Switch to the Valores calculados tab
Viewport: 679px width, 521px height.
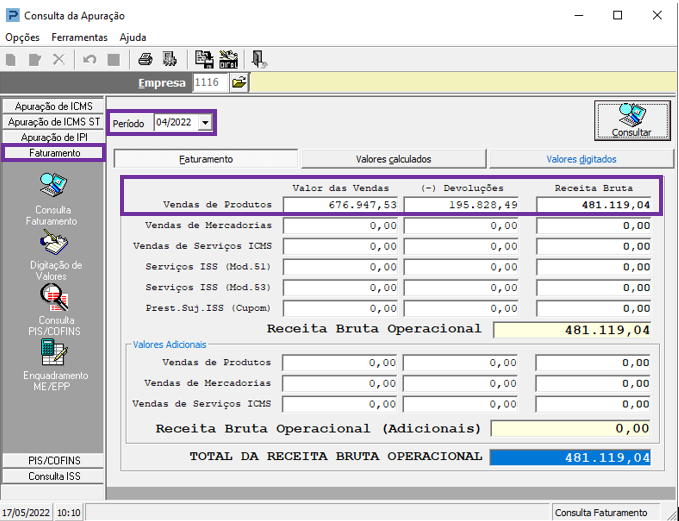tap(394, 159)
